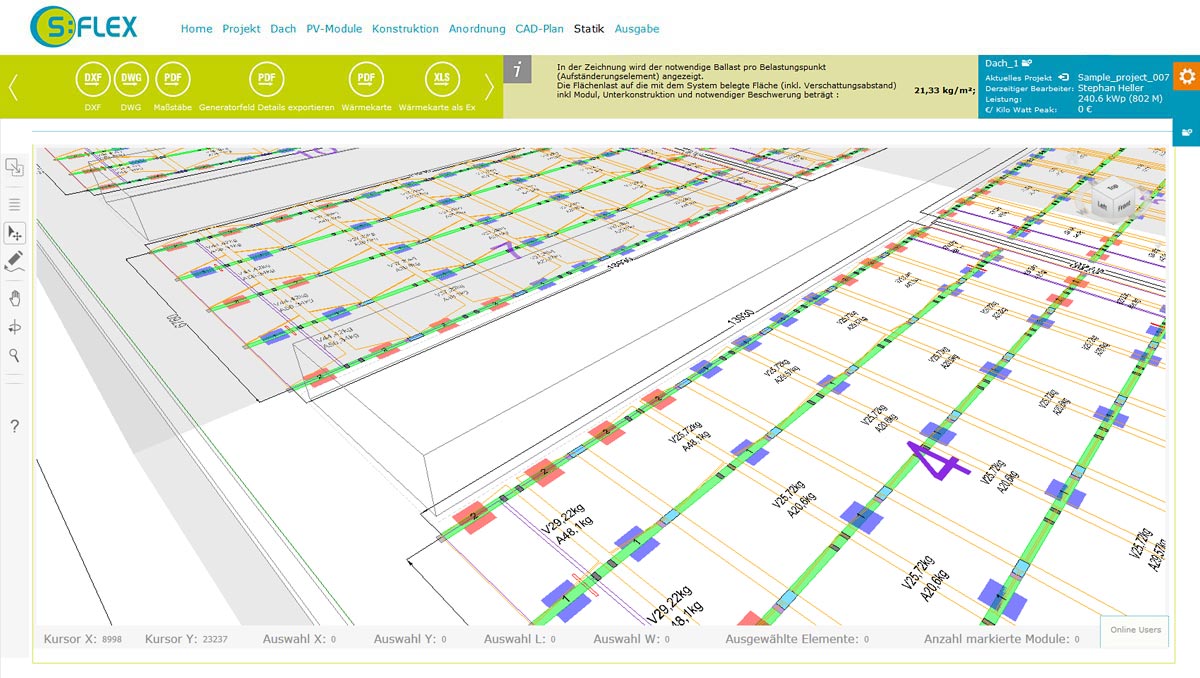Export Generatorfeld Details as PDF
This screenshot has height=678, width=1200.
point(267,78)
